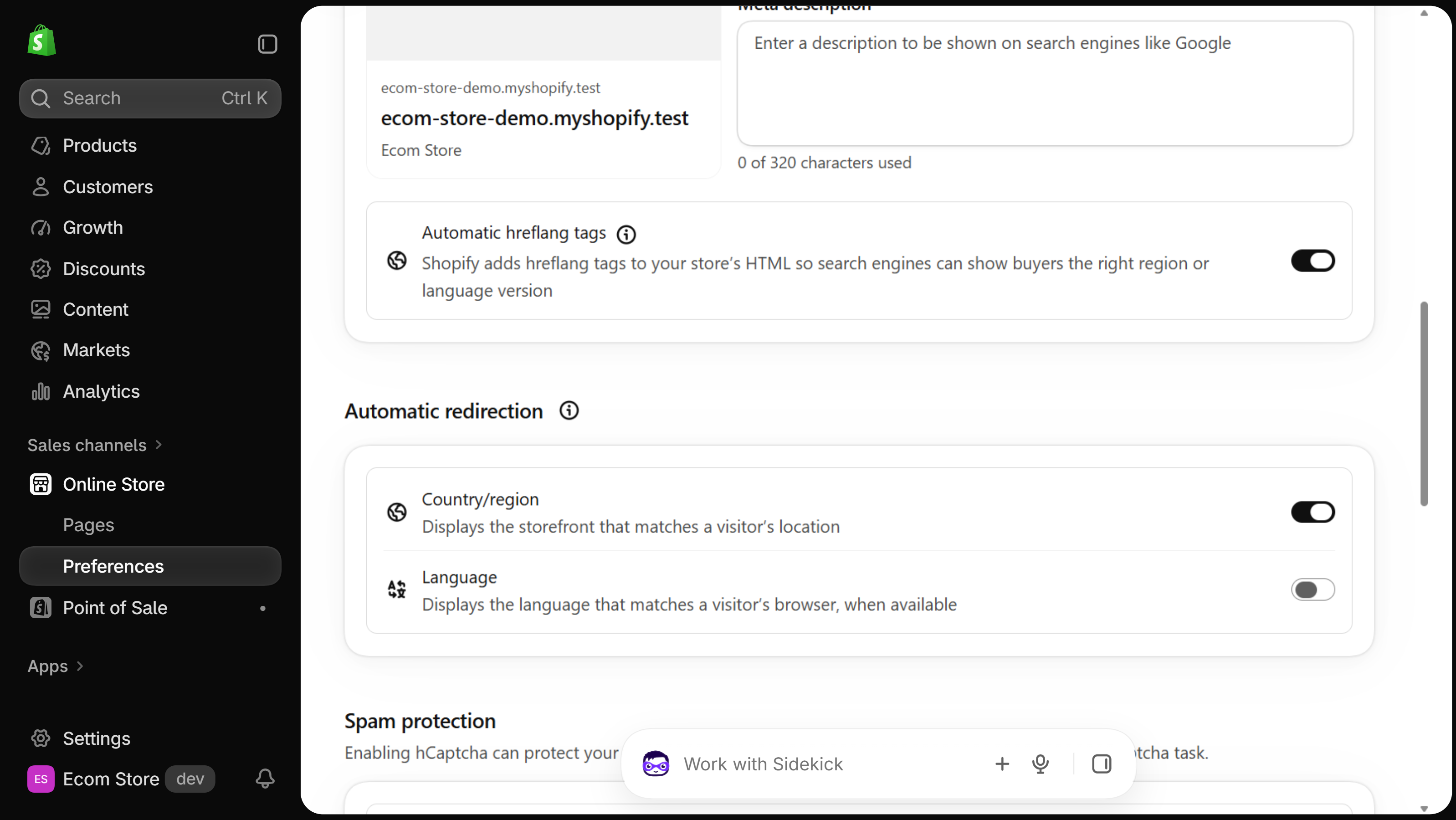The height and width of the screenshot is (820, 1456).
Task: Expand the Sales channels section
Action: [95, 446]
